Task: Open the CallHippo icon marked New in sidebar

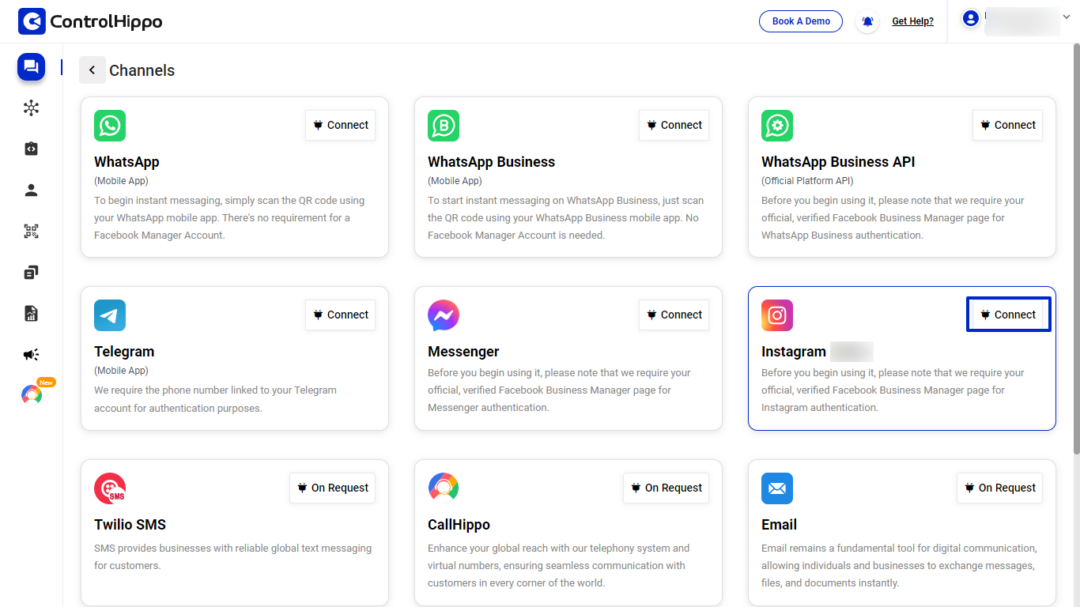Action: point(32,394)
